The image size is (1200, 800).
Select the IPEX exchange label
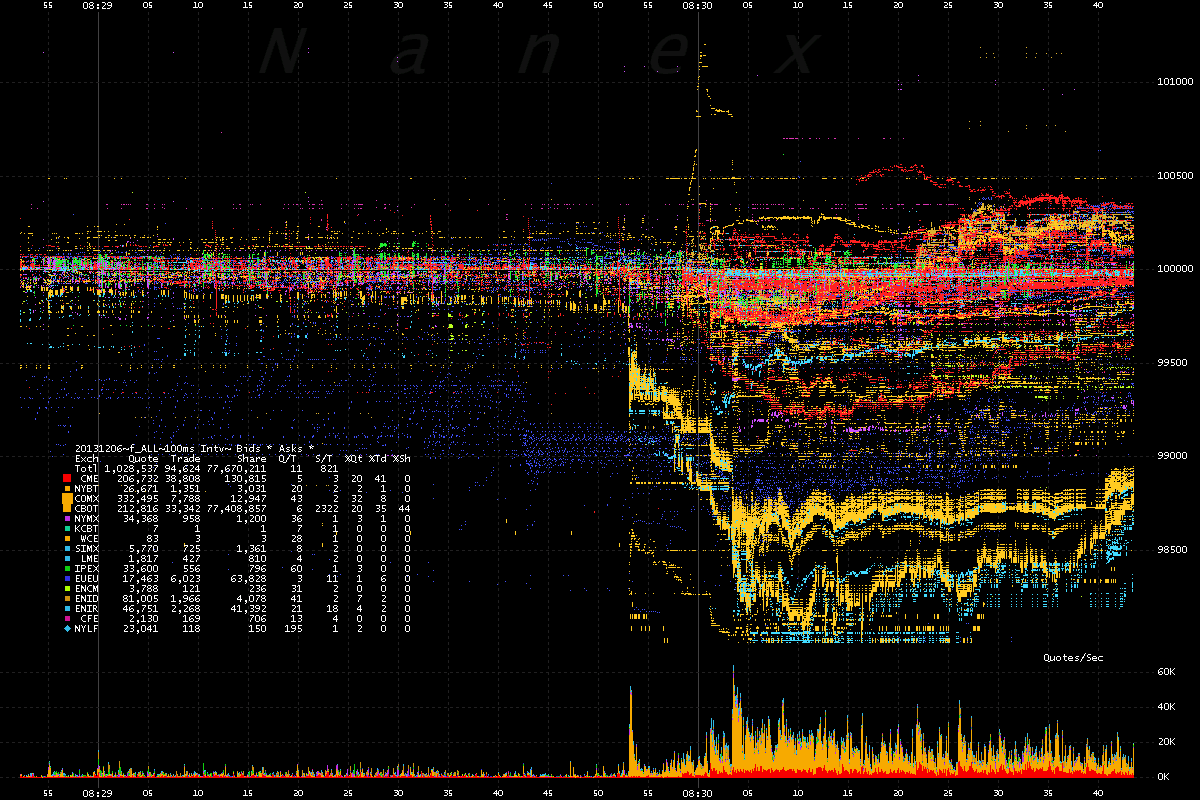[x=87, y=569]
